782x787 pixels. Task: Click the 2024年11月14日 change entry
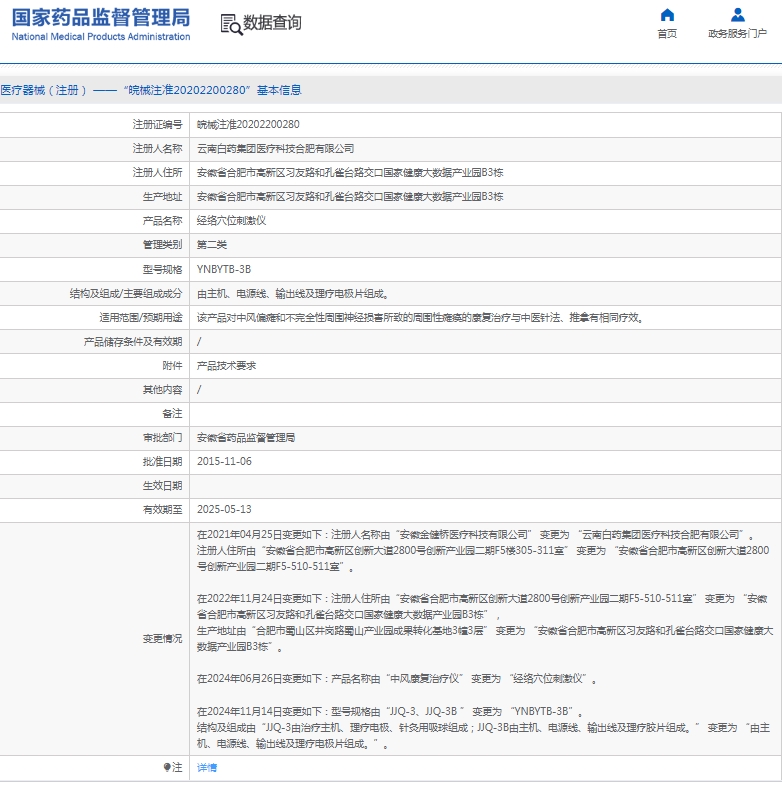click(483, 728)
